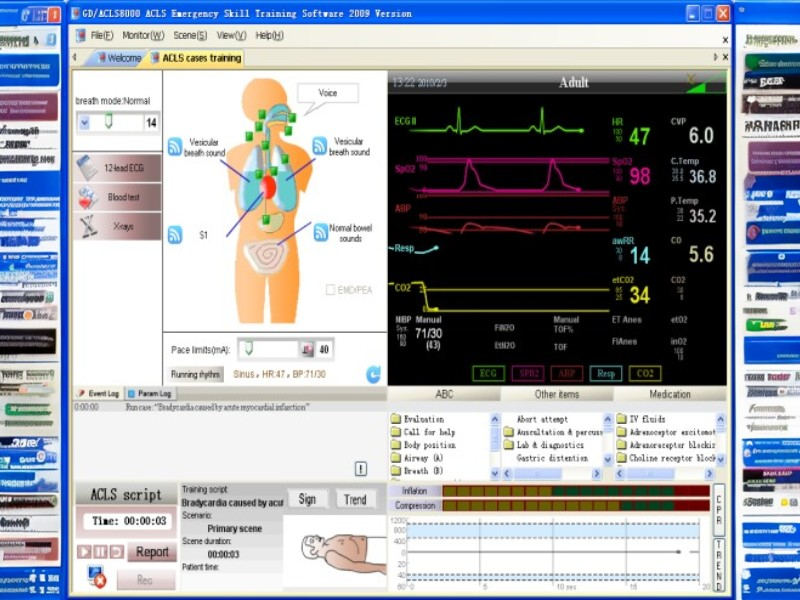Play the S1 heart sound
This screenshot has height=600, width=800.
(x=175, y=235)
